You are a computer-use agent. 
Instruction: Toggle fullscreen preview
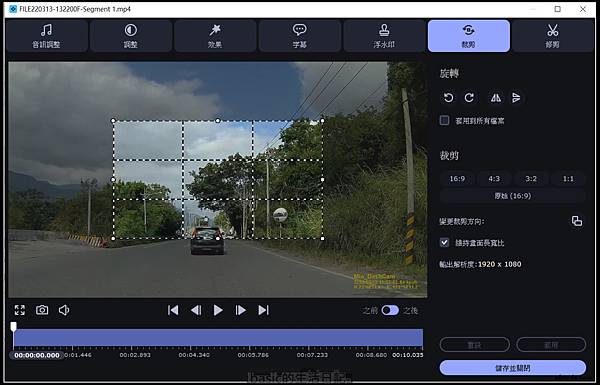click(20, 310)
